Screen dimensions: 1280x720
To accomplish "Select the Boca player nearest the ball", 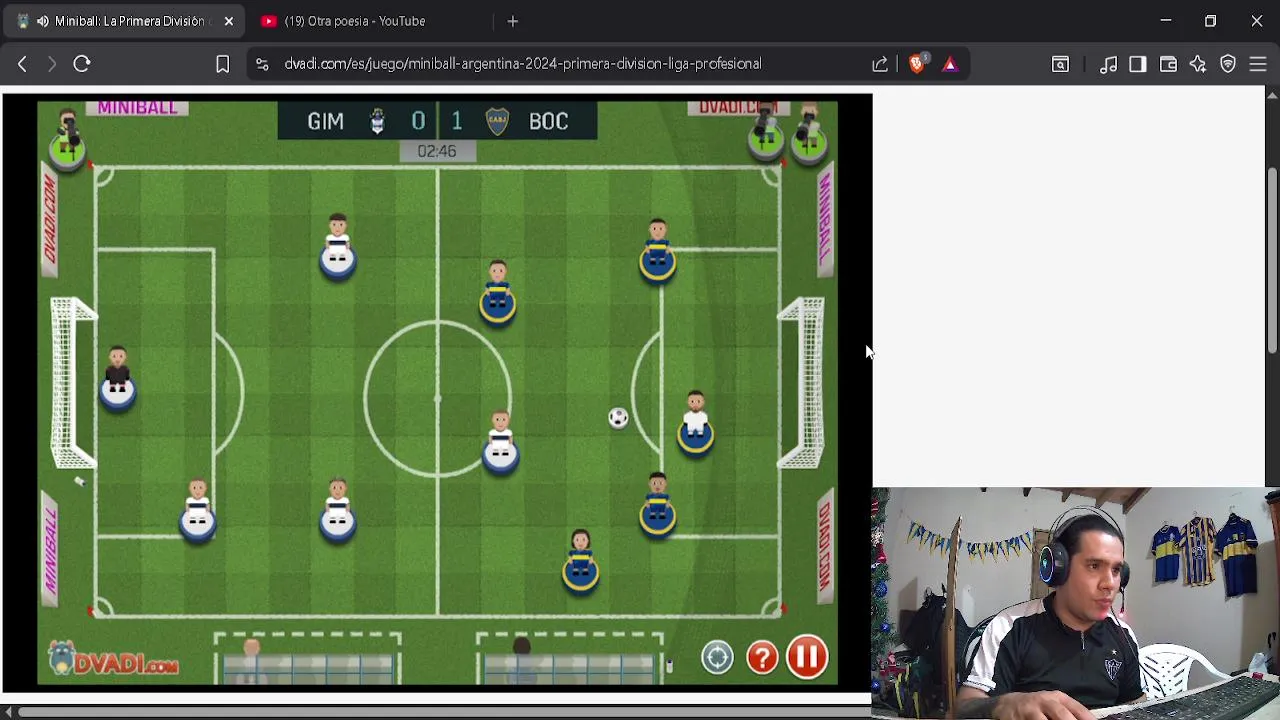I will pyautogui.click(x=695, y=424).
